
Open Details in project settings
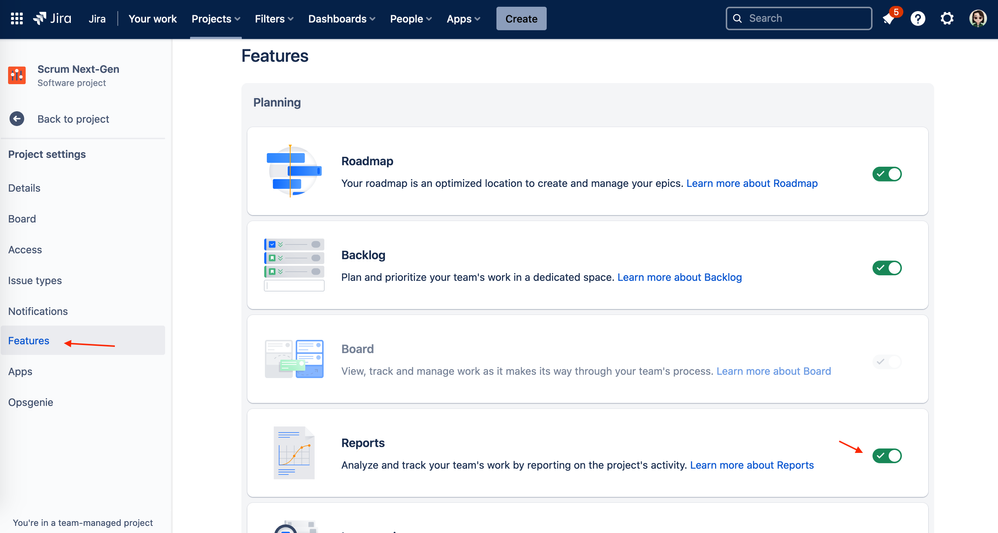tap(24, 188)
